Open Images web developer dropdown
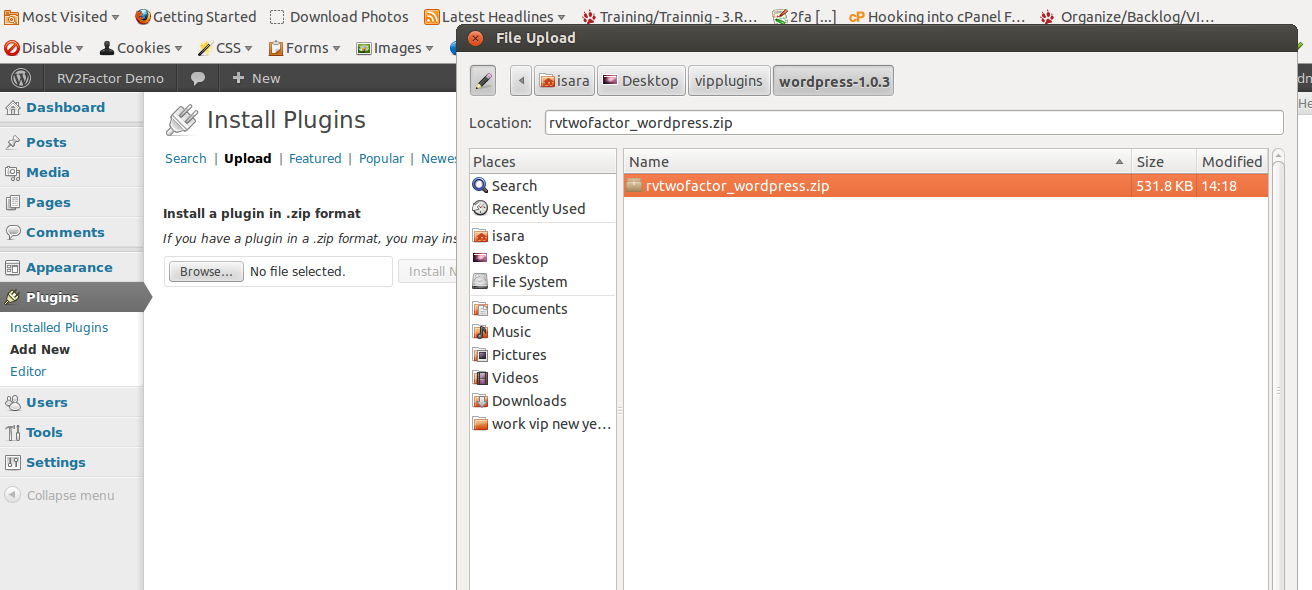 coord(395,47)
